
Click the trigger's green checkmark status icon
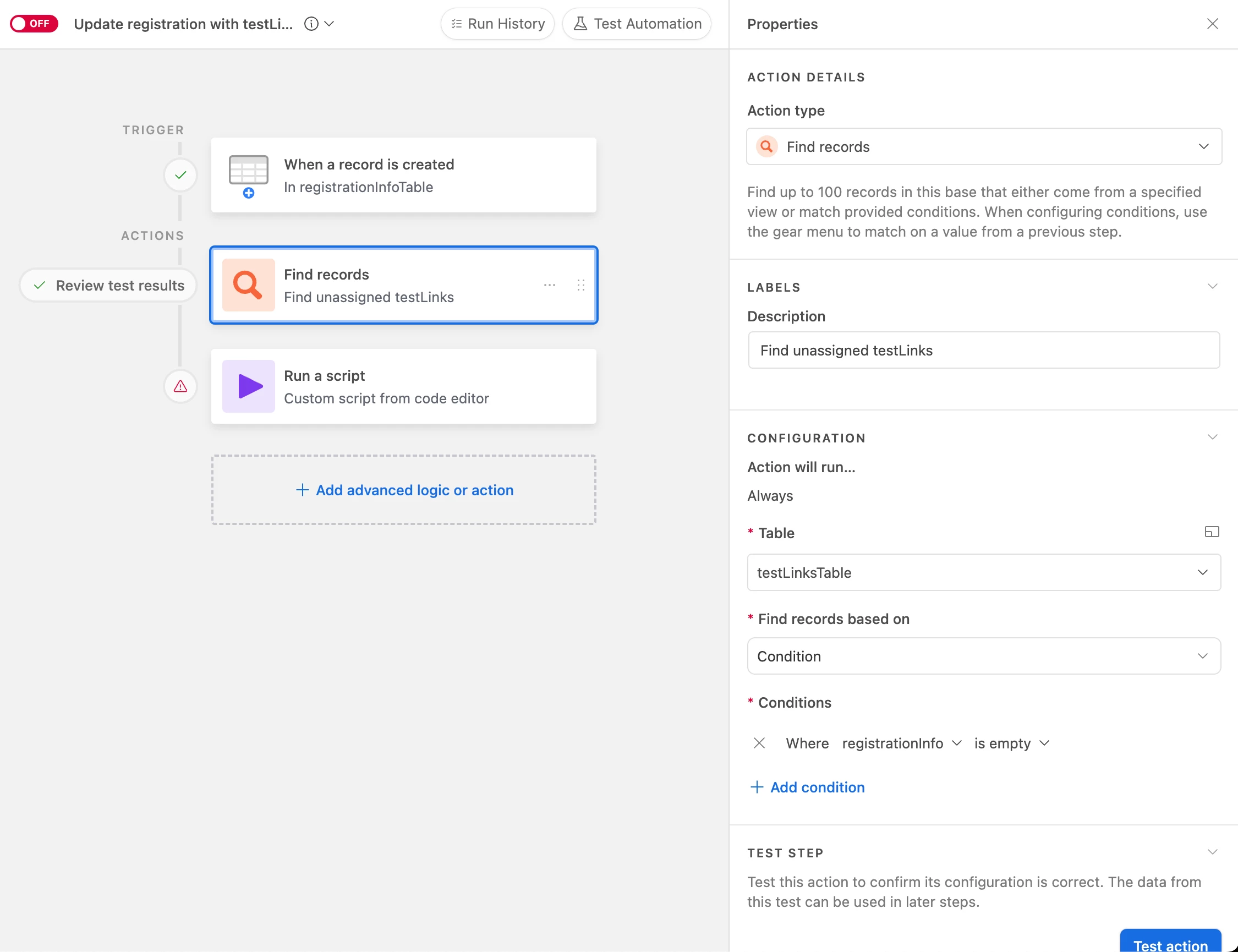pos(180,175)
